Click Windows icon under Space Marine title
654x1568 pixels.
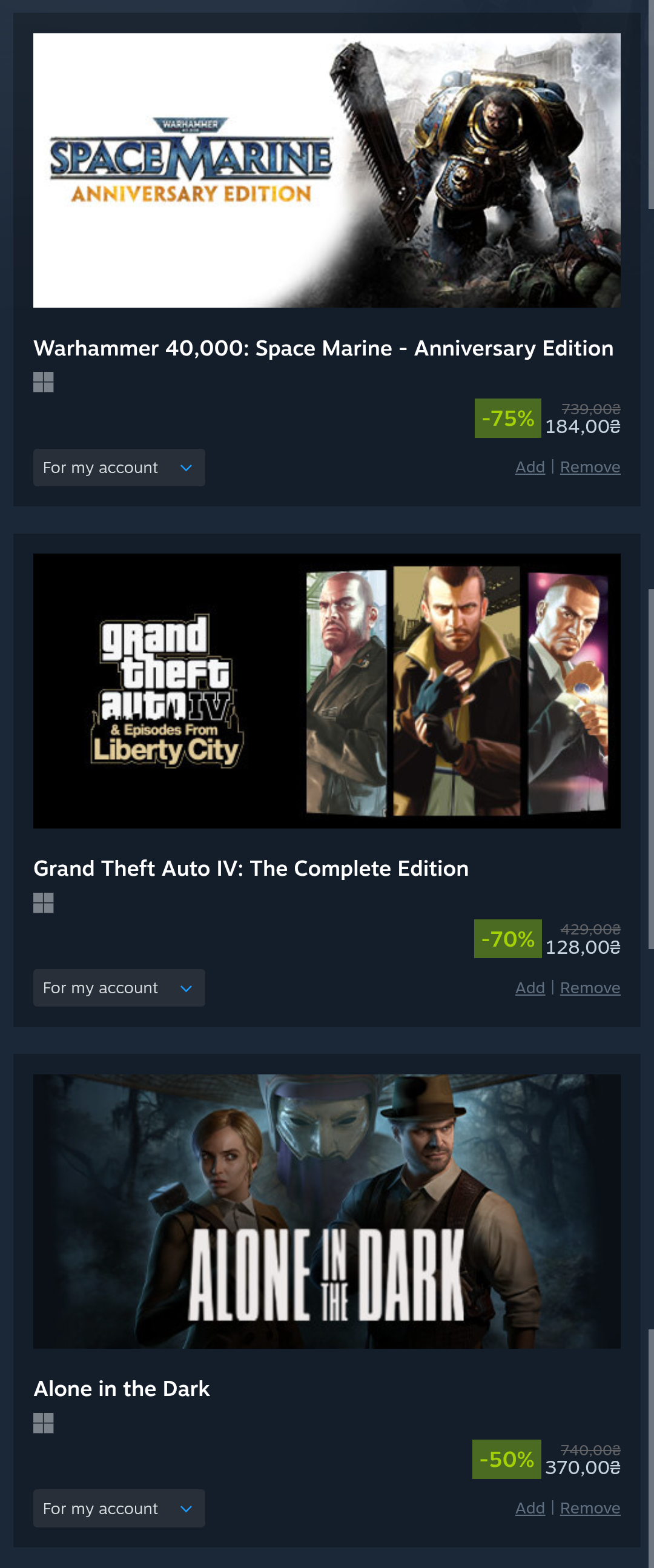(43, 382)
